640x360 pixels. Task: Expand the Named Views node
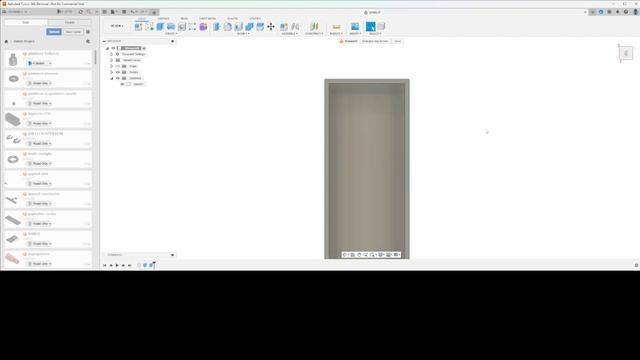tap(111, 60)
